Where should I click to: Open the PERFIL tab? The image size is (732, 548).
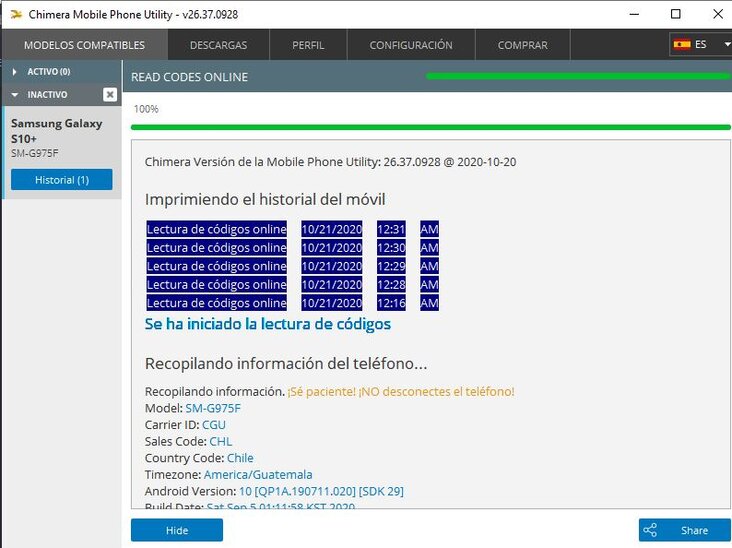[x=308, y=45]
